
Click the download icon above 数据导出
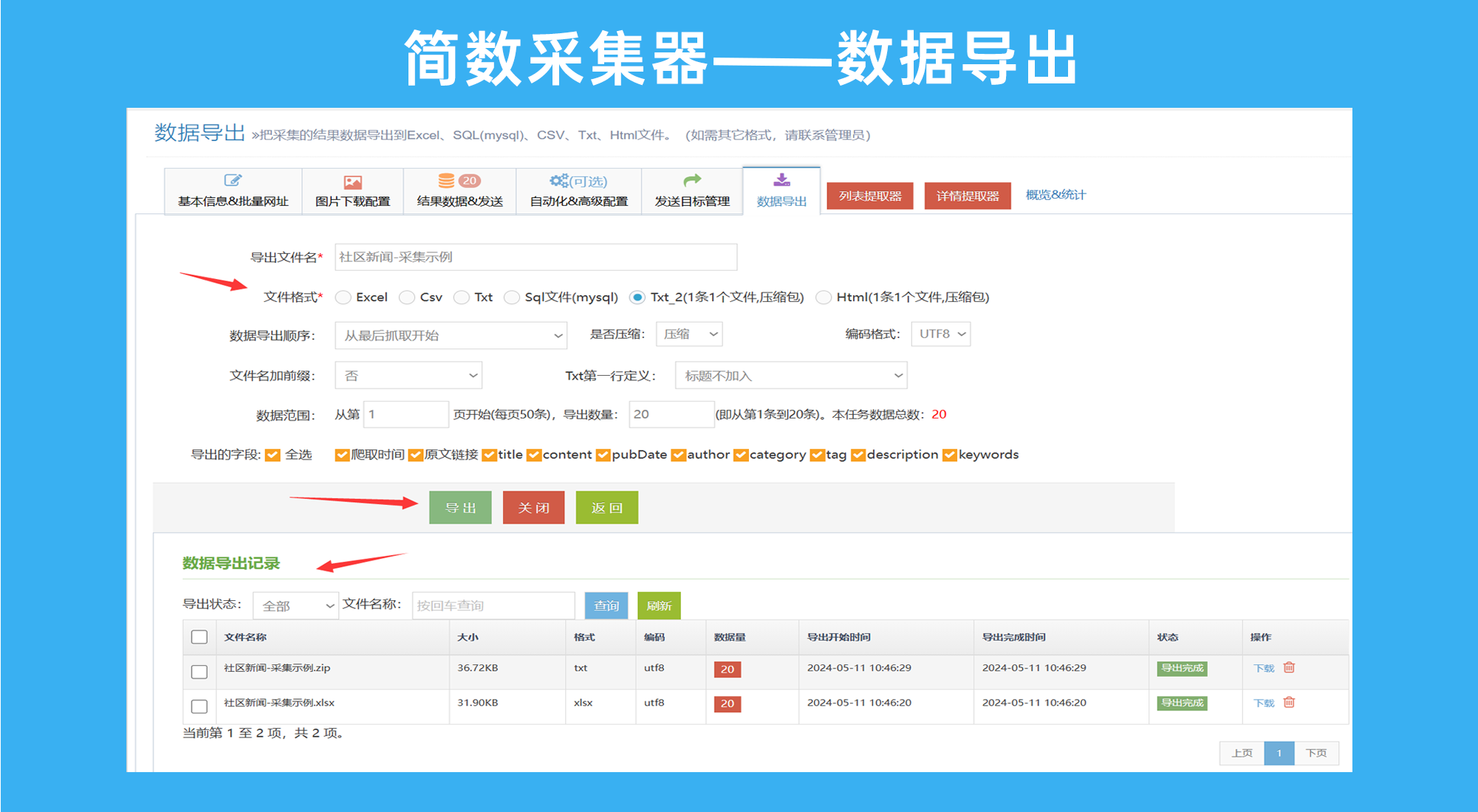pyautogui.click(x=781, y=180)
